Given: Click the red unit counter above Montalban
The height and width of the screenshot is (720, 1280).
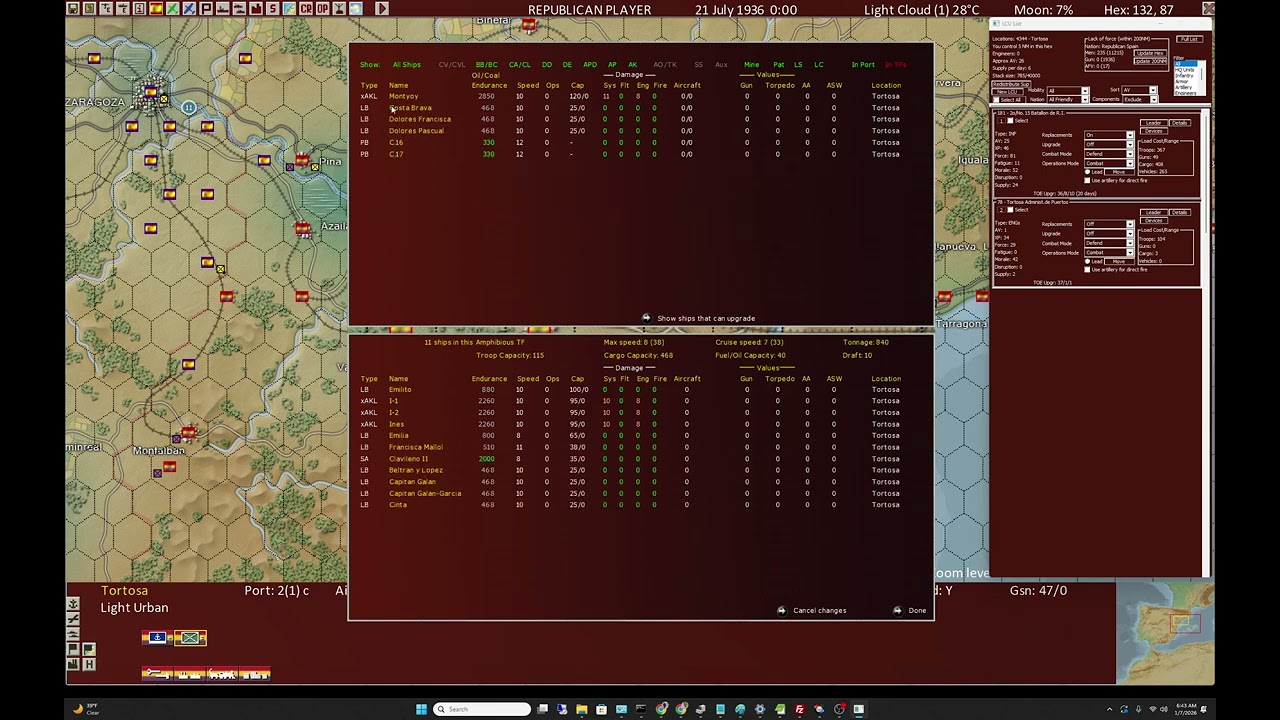Looking at the screenshot, I should [x=188, y=433].
